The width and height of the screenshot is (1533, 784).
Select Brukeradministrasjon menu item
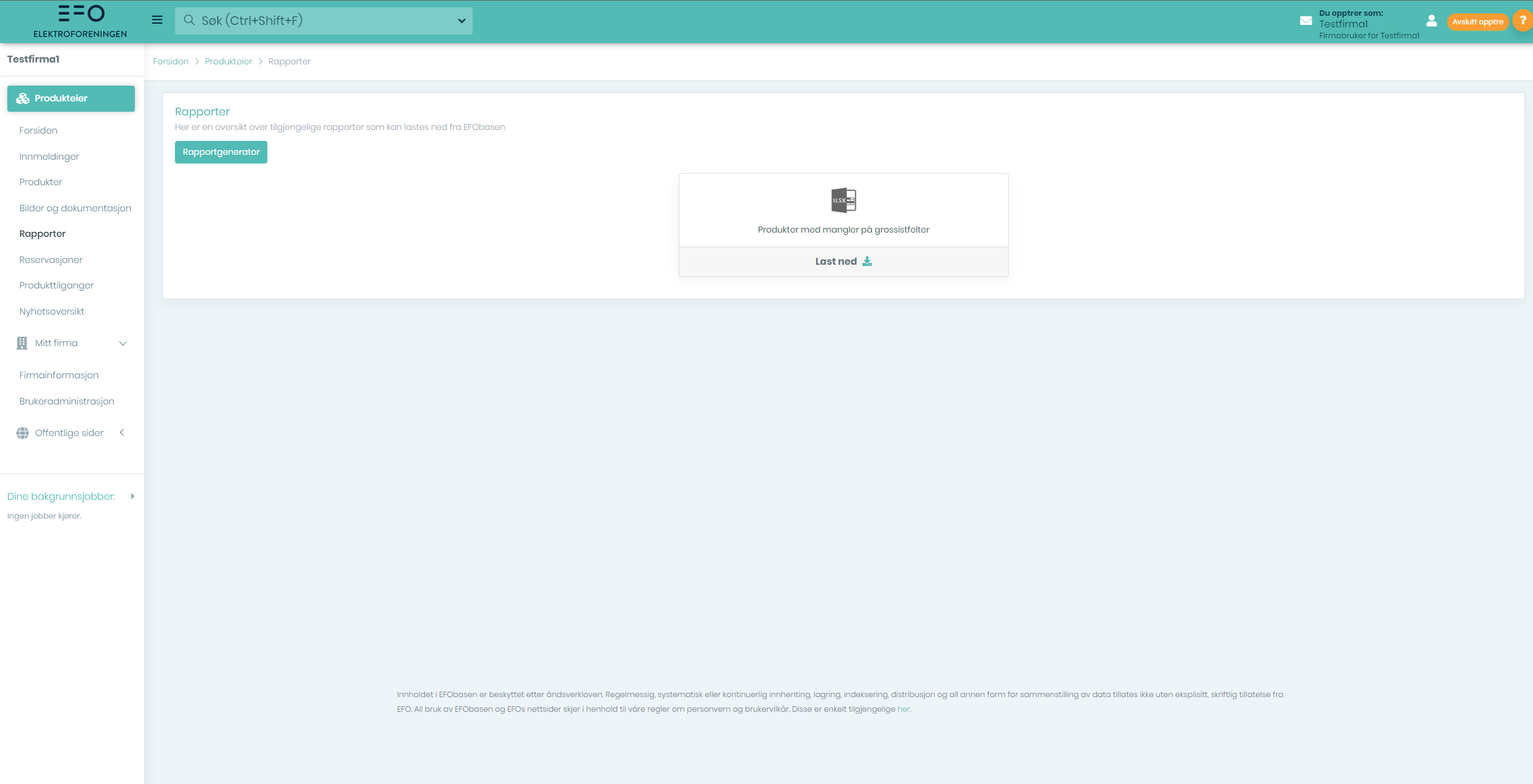click(x=67, y=401)
